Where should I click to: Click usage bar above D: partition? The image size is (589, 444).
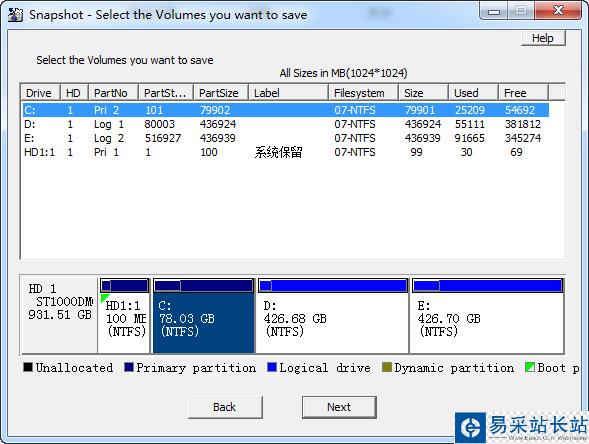click(333, 286)
